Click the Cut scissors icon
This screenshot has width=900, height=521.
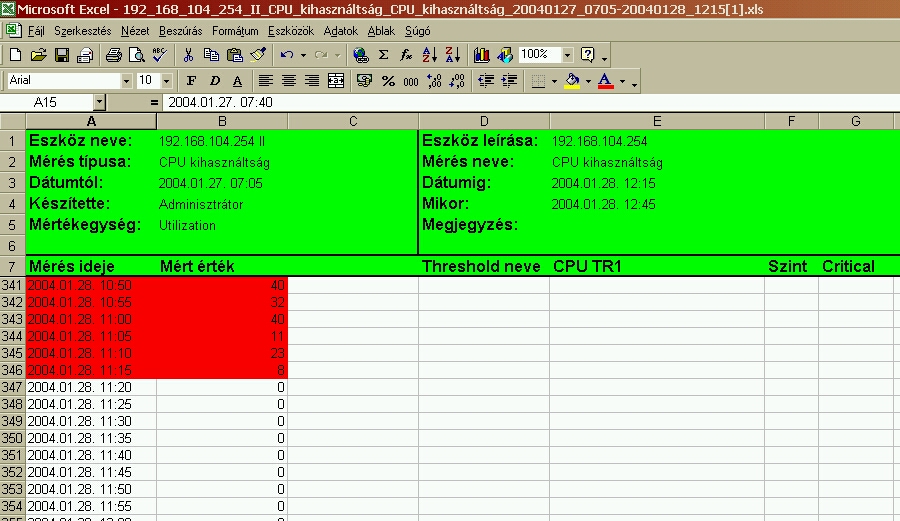click(x=189, y=55)
